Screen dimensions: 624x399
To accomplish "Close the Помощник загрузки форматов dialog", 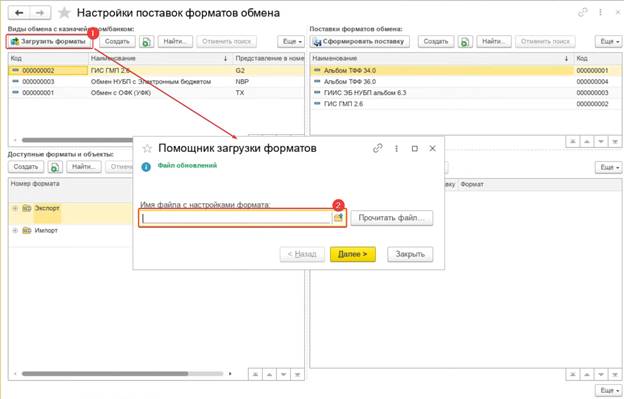I will (x=433, y=148).
